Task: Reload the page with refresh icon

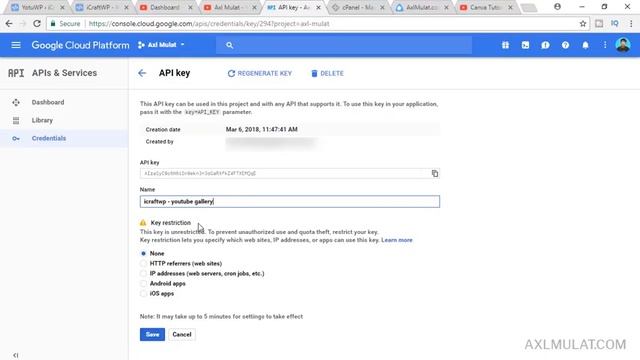Action: (x=37, y=24)
